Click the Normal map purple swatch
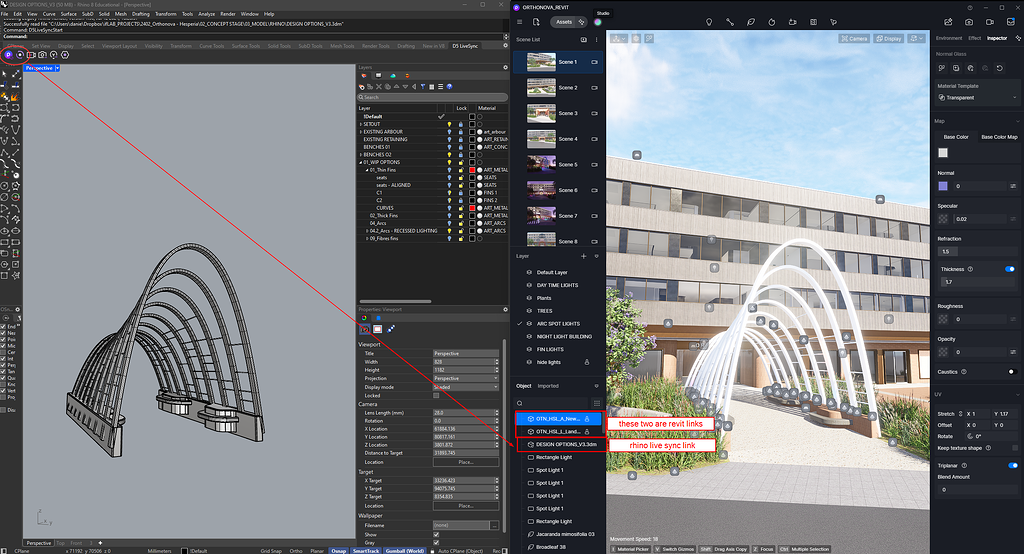 coord(943,186)
